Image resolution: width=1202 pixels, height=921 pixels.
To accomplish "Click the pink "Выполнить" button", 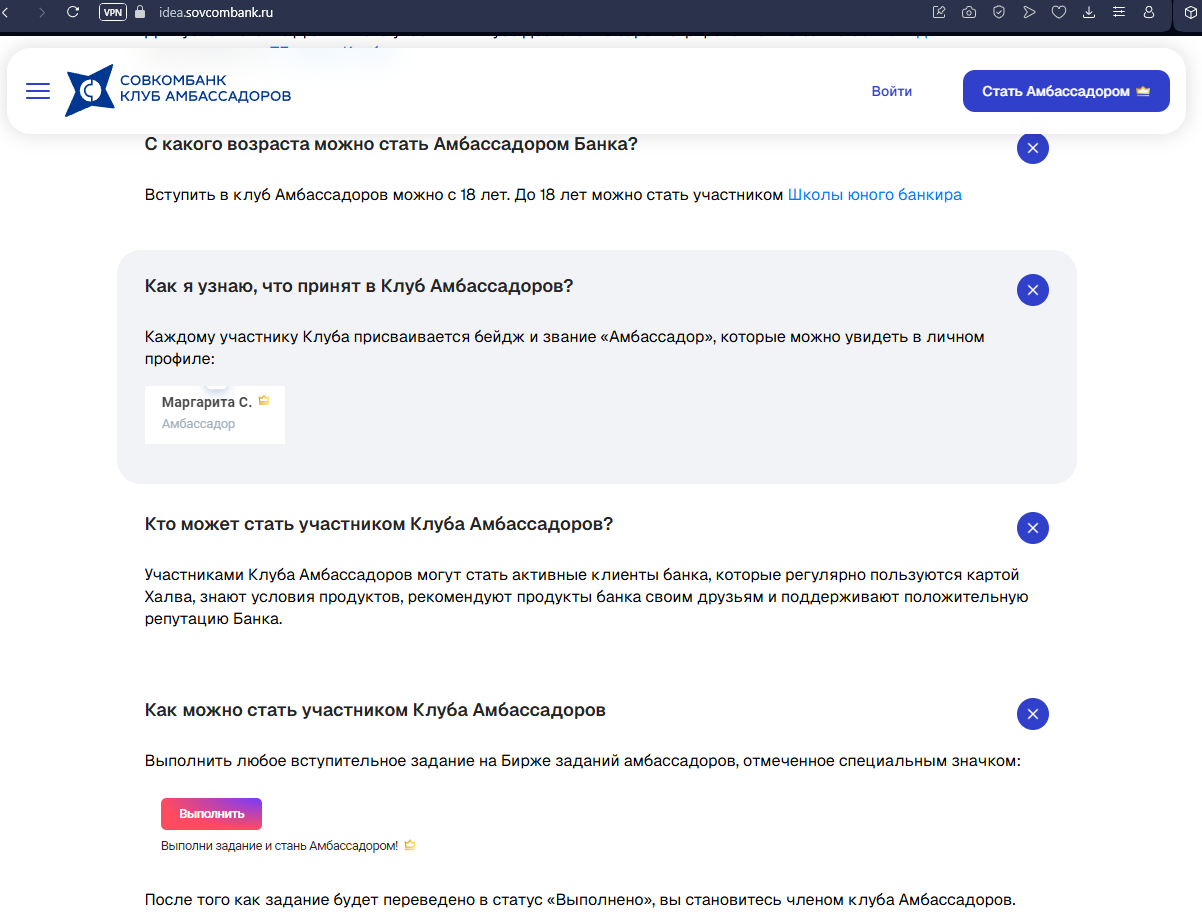I will tap(211, 813).
